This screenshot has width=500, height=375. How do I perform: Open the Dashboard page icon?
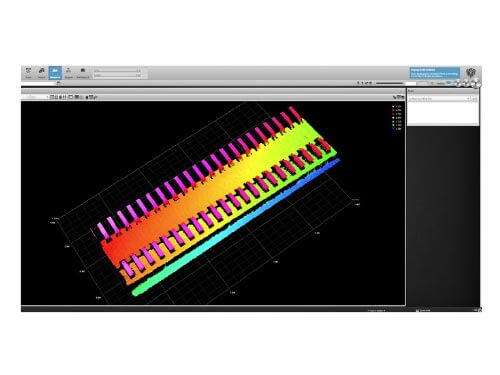(x=83, y=73)
